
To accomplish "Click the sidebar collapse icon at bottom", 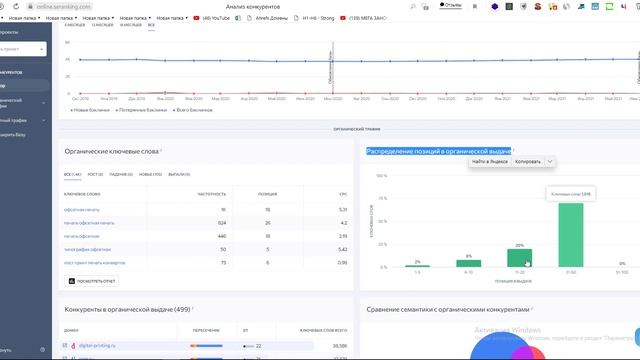I will pos(42,350).
